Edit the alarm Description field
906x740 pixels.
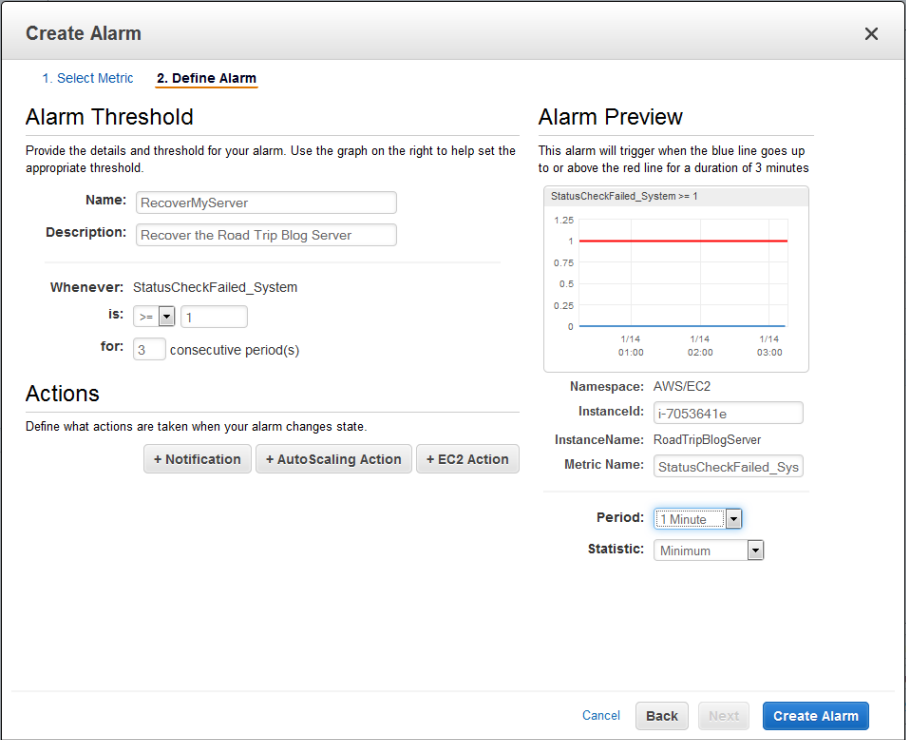point(266,235)
